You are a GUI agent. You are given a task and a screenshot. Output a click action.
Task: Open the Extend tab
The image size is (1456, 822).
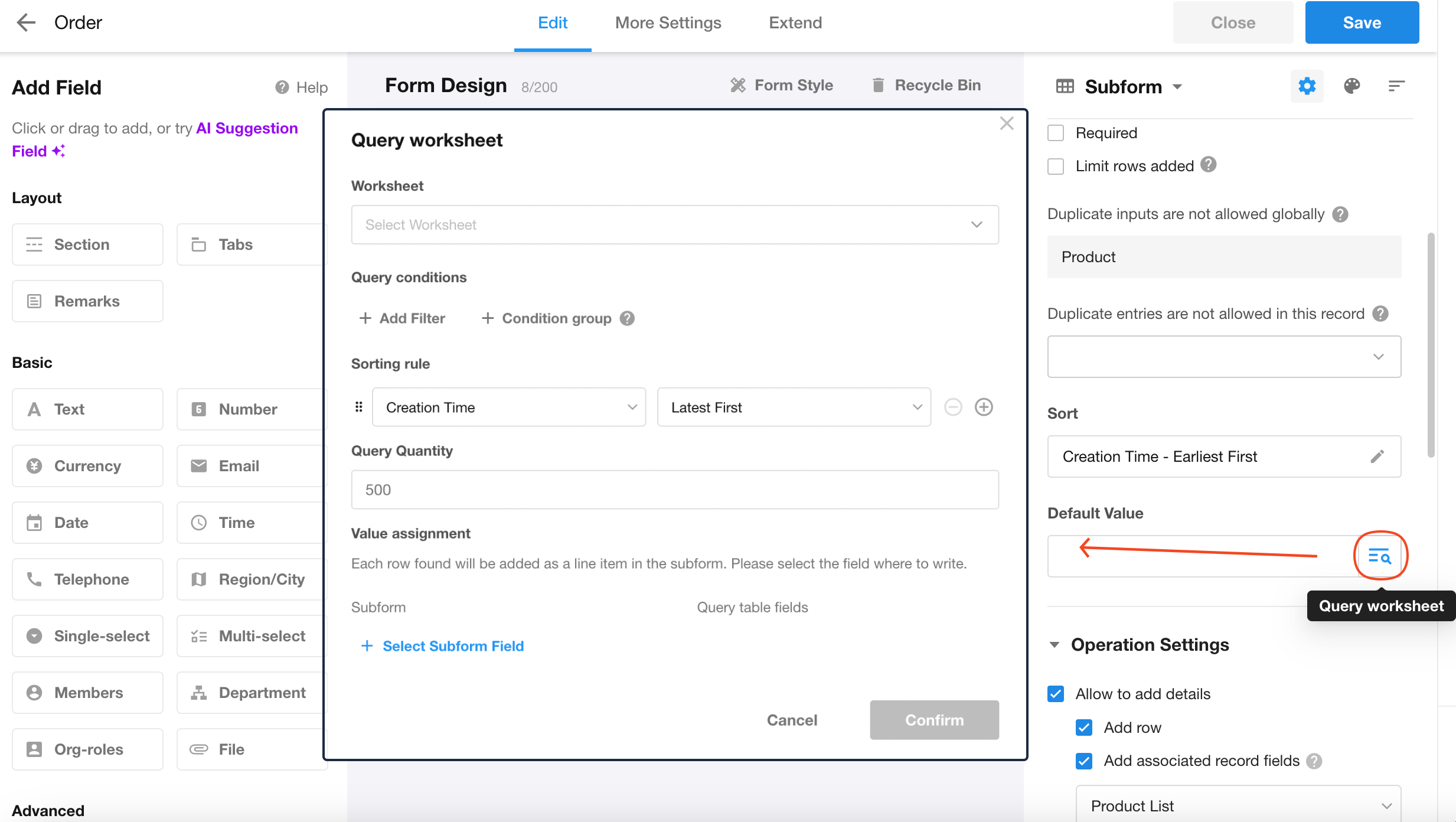795,22
